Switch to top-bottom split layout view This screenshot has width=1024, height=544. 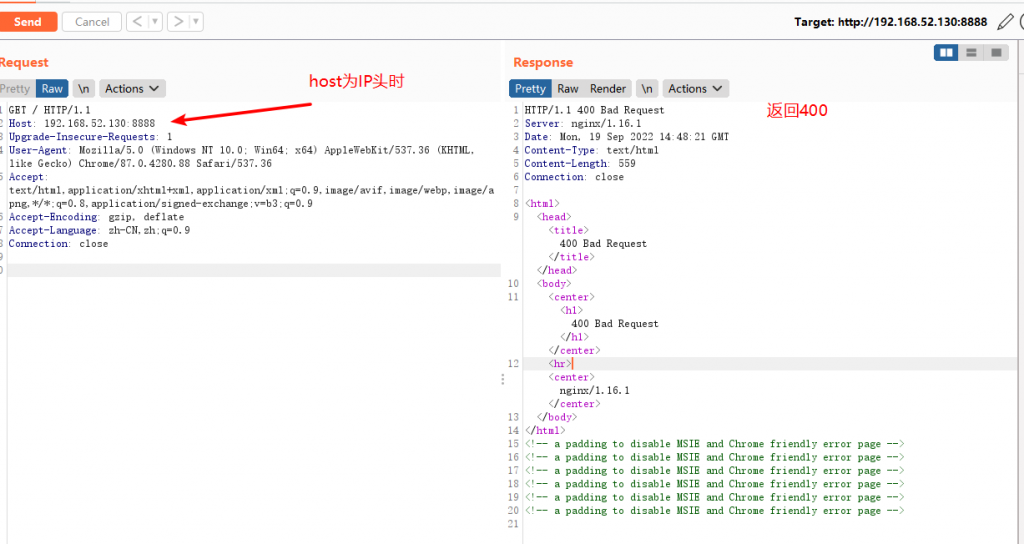[x=971, y=52]
